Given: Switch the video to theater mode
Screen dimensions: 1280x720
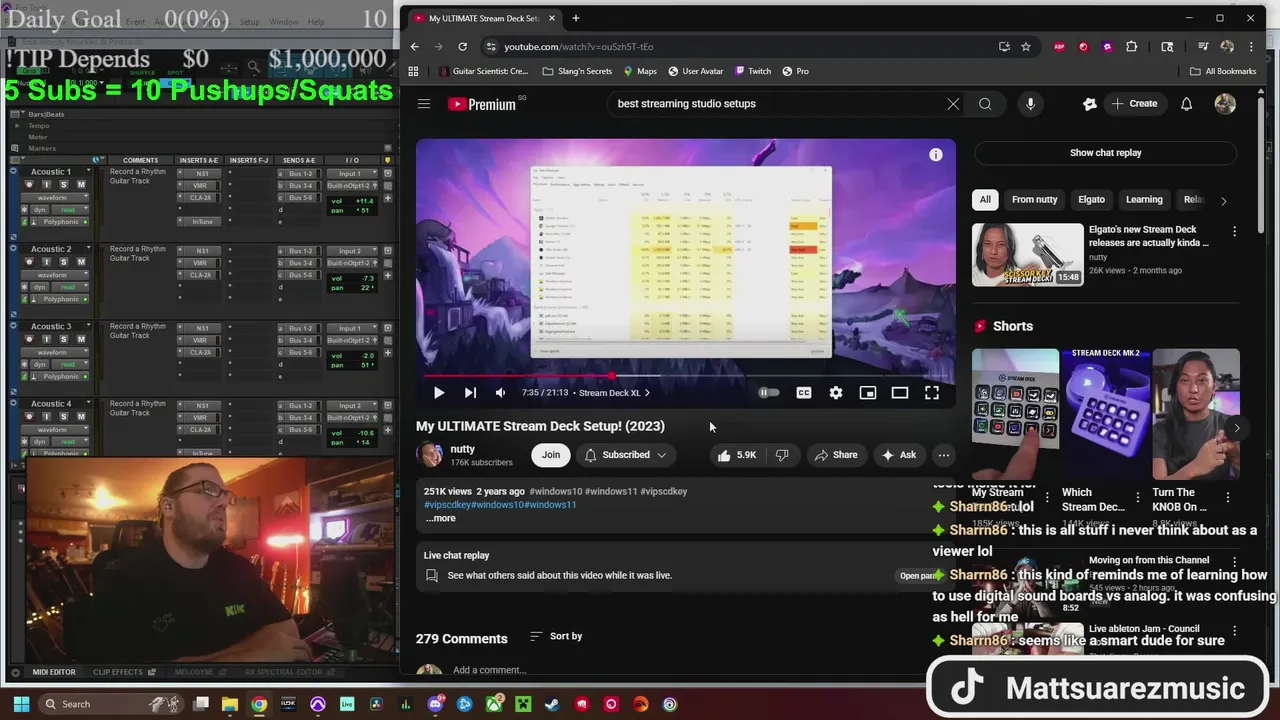Looking at the screenshot, I should [x=900, y=393].
